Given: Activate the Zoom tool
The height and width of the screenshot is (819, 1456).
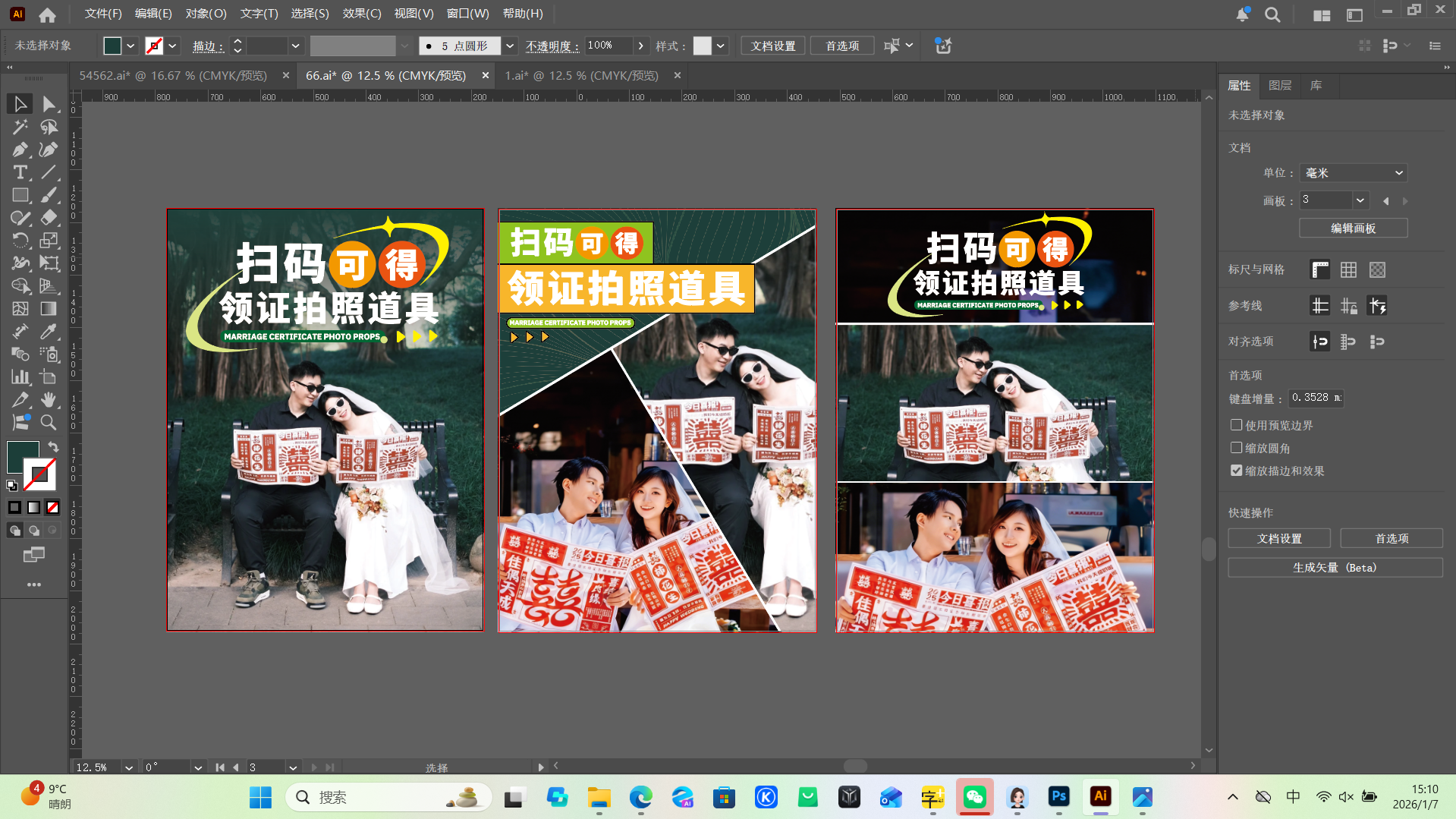Looking at the screenshot, I should 49,423.
